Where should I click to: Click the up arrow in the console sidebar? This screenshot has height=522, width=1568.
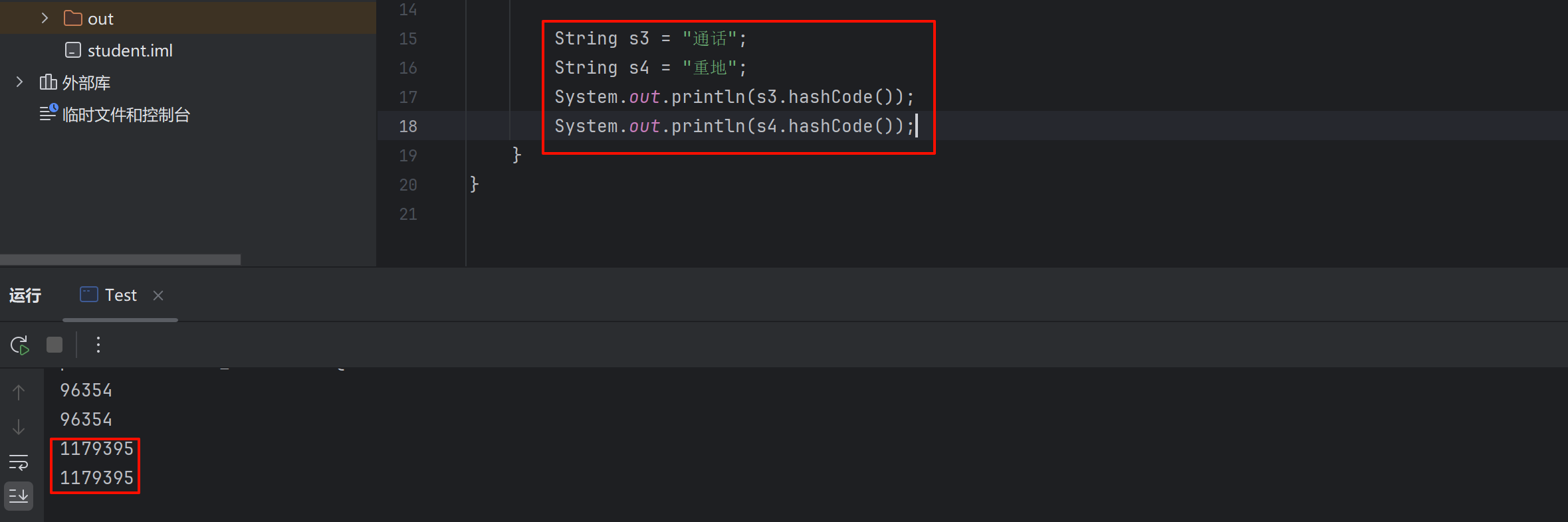19,392
